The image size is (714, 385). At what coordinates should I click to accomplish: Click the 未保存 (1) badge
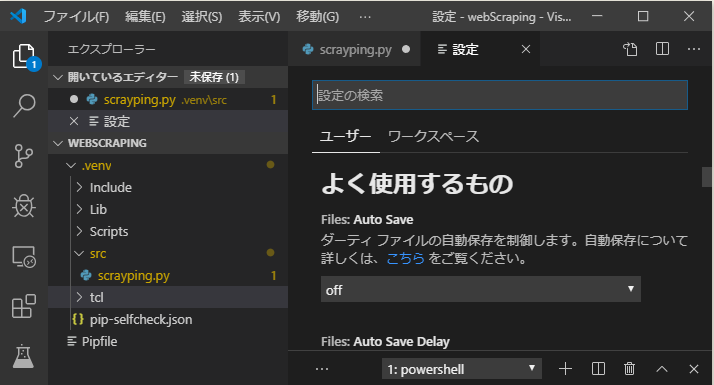coord(214,77)
